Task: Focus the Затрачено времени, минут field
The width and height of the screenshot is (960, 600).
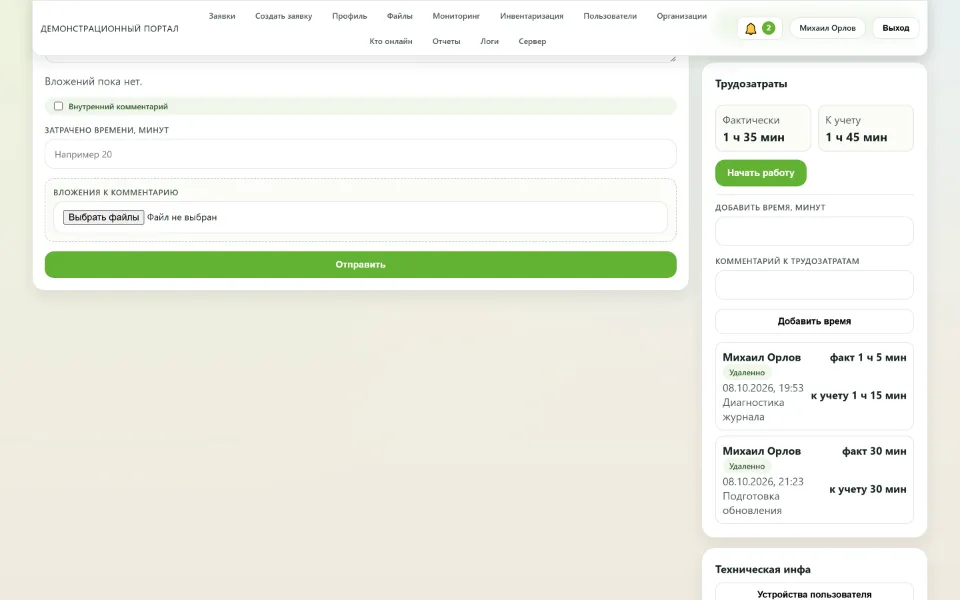Action: point(361,154)
